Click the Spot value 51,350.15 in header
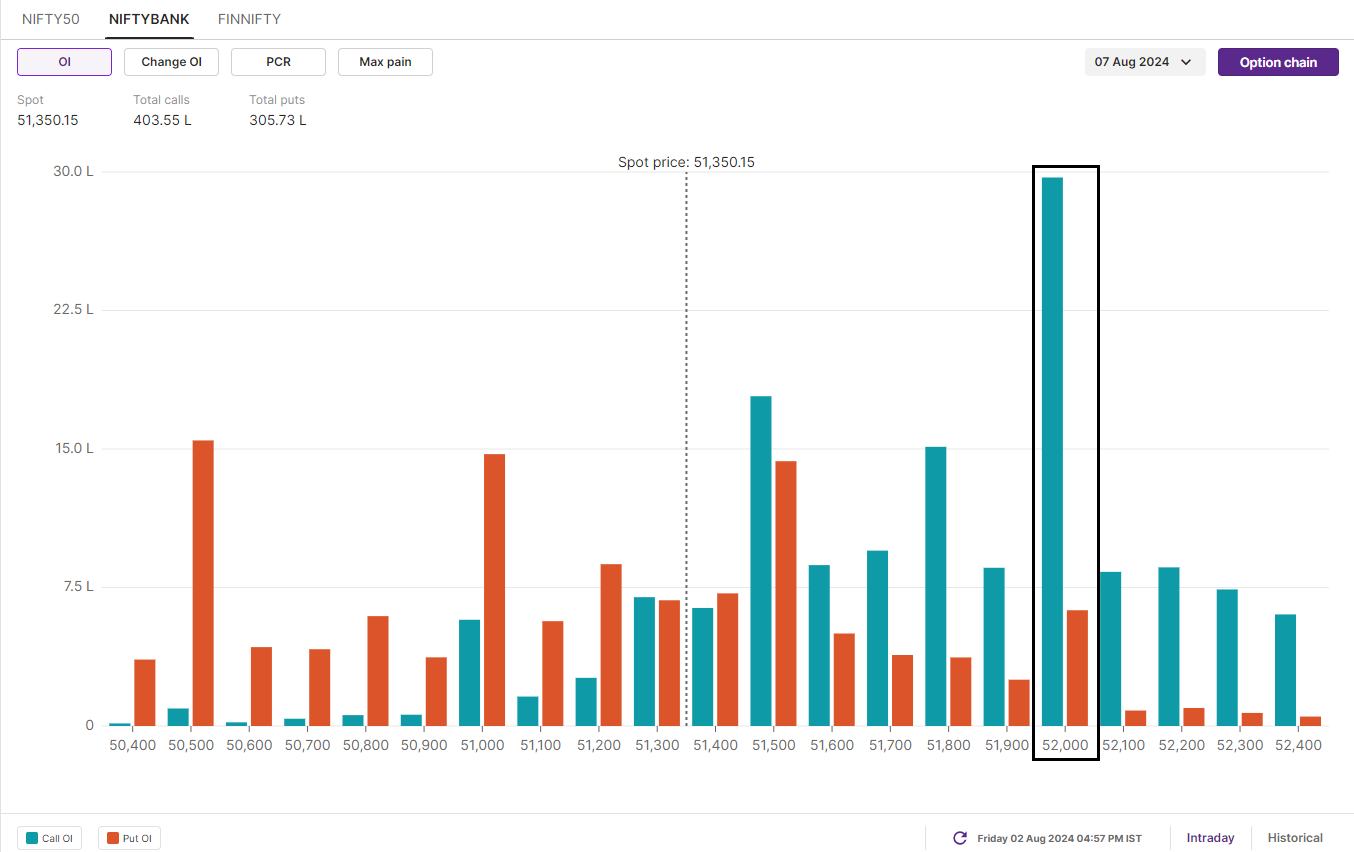This screenshot has width=1354, height=852. pos(48,120)
